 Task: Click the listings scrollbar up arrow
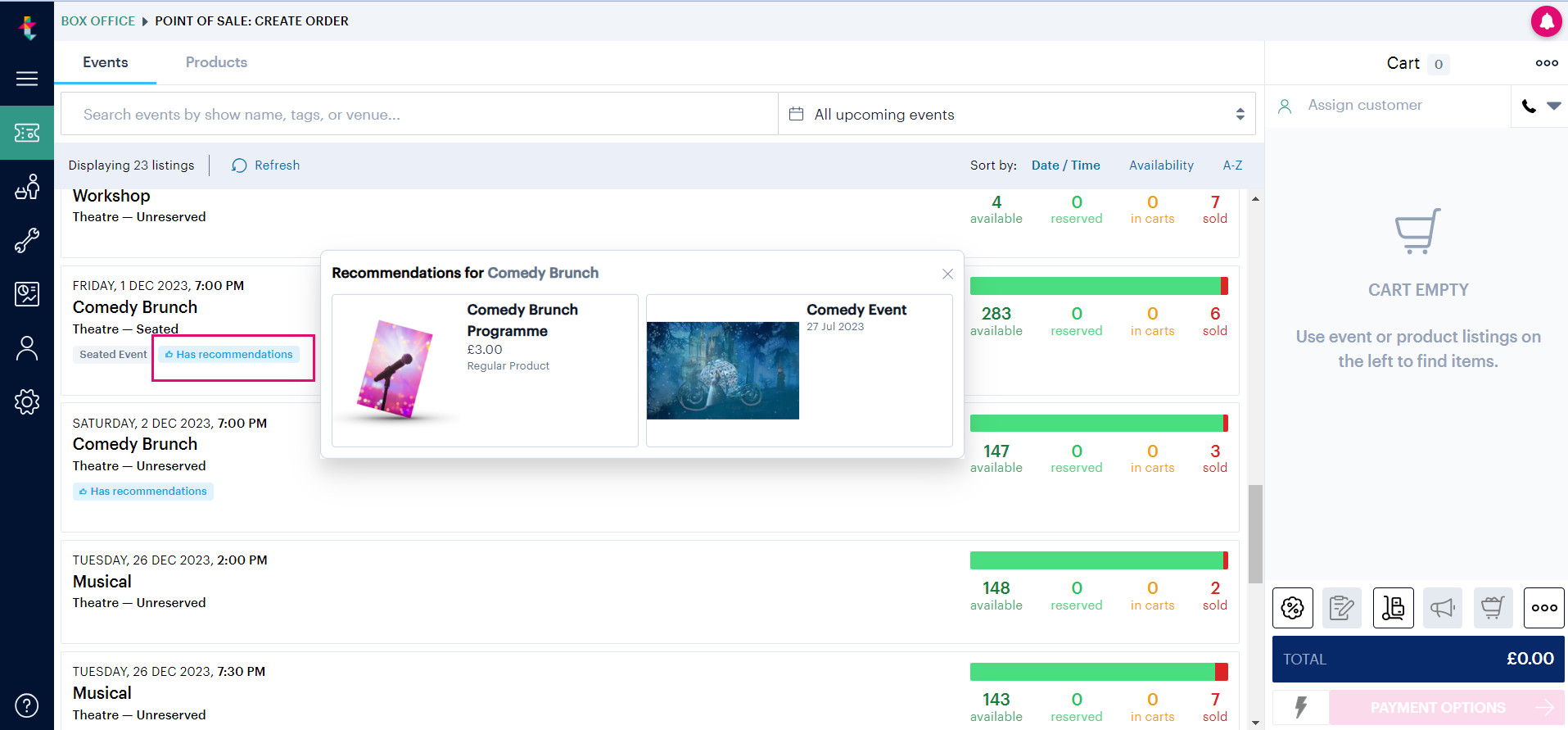coord(1255,199)
